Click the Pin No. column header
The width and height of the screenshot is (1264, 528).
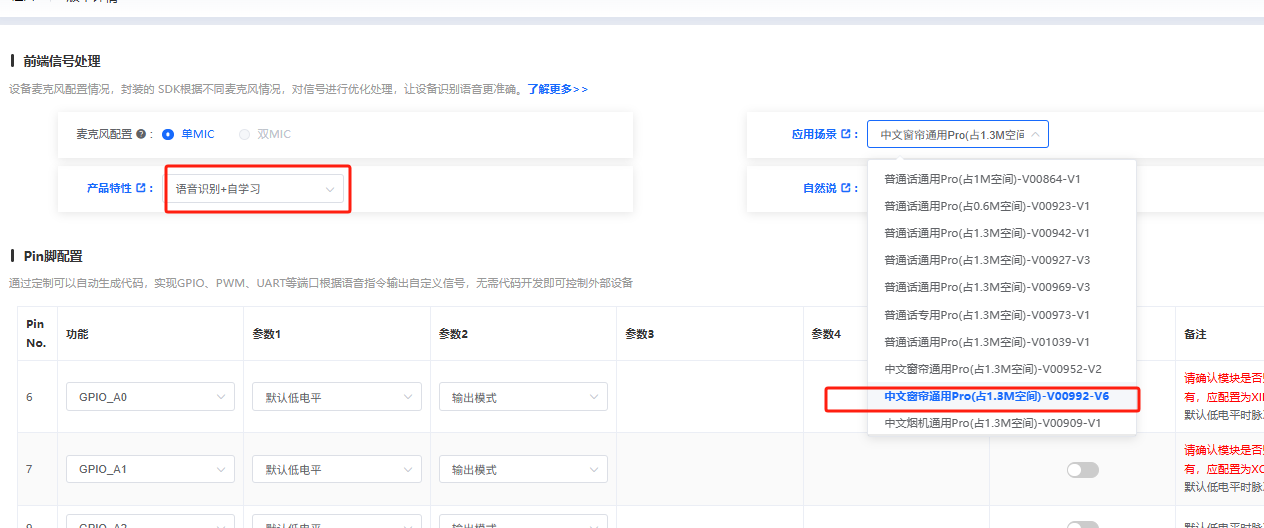(x=35, y=333)
